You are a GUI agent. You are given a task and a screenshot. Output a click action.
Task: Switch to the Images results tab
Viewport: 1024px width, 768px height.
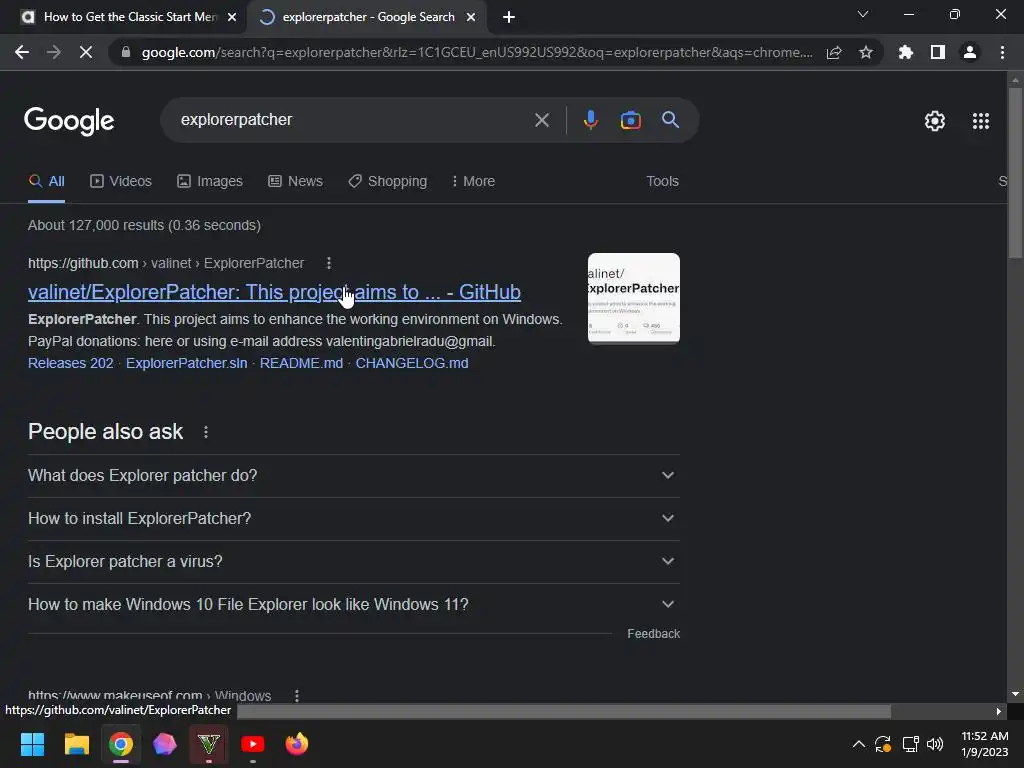click(210, 182)
